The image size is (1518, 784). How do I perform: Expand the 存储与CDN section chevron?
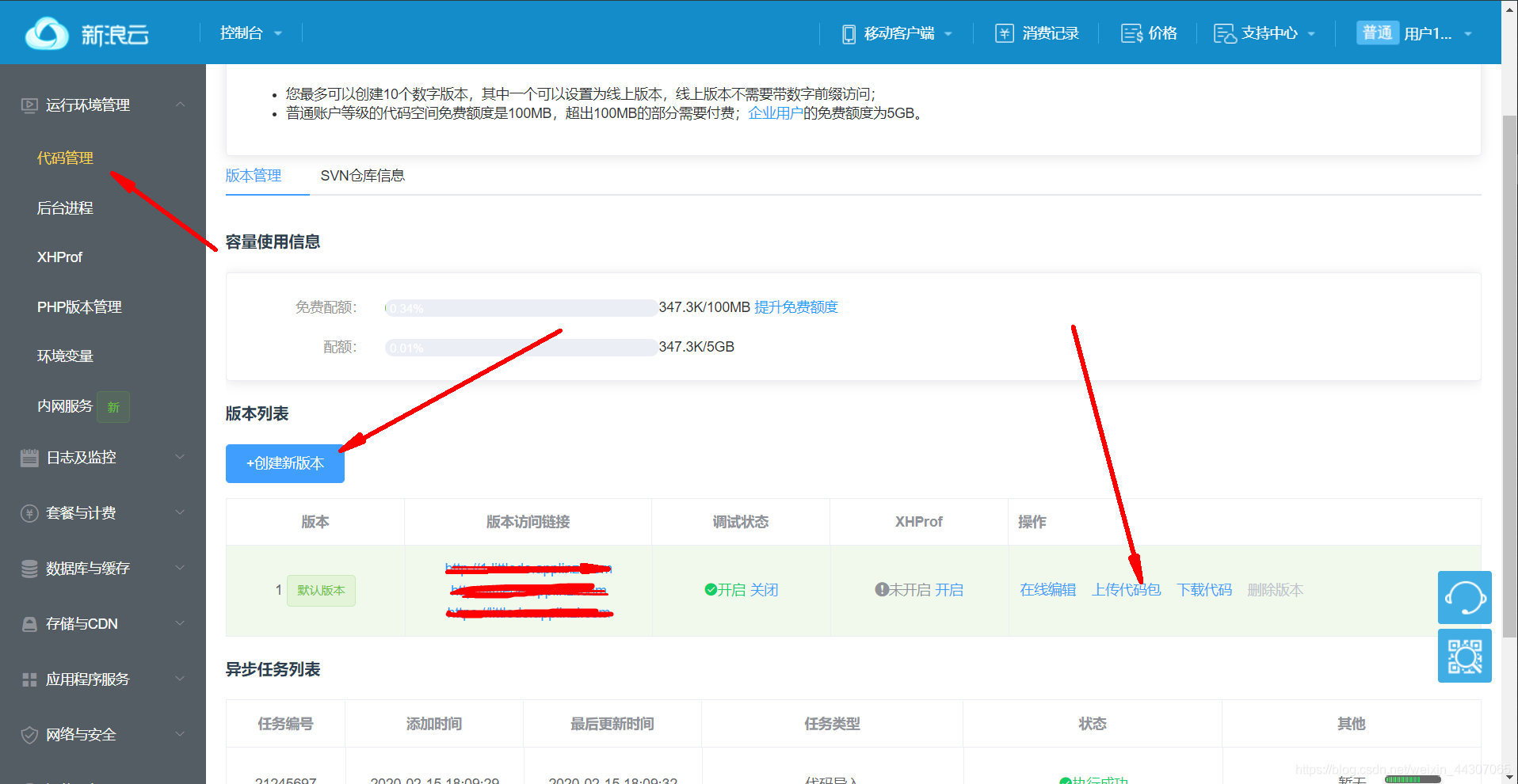[180, 623]
